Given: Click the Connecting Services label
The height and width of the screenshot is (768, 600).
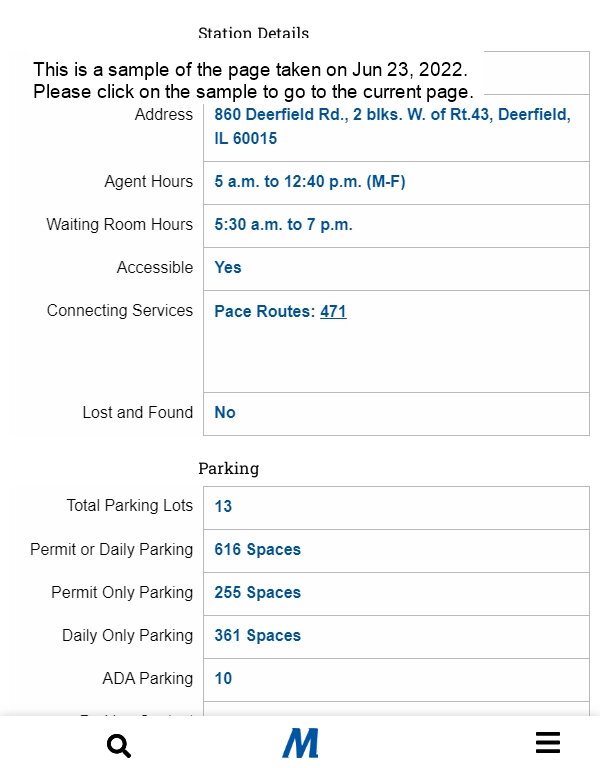Looking at the screenshot, I should pyautogui.click(x=120, y=311).
